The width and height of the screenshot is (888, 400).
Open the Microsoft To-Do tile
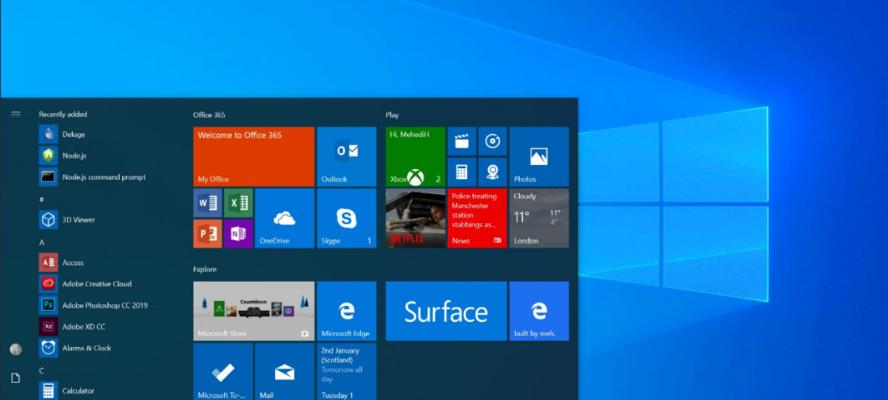[223, 372]
